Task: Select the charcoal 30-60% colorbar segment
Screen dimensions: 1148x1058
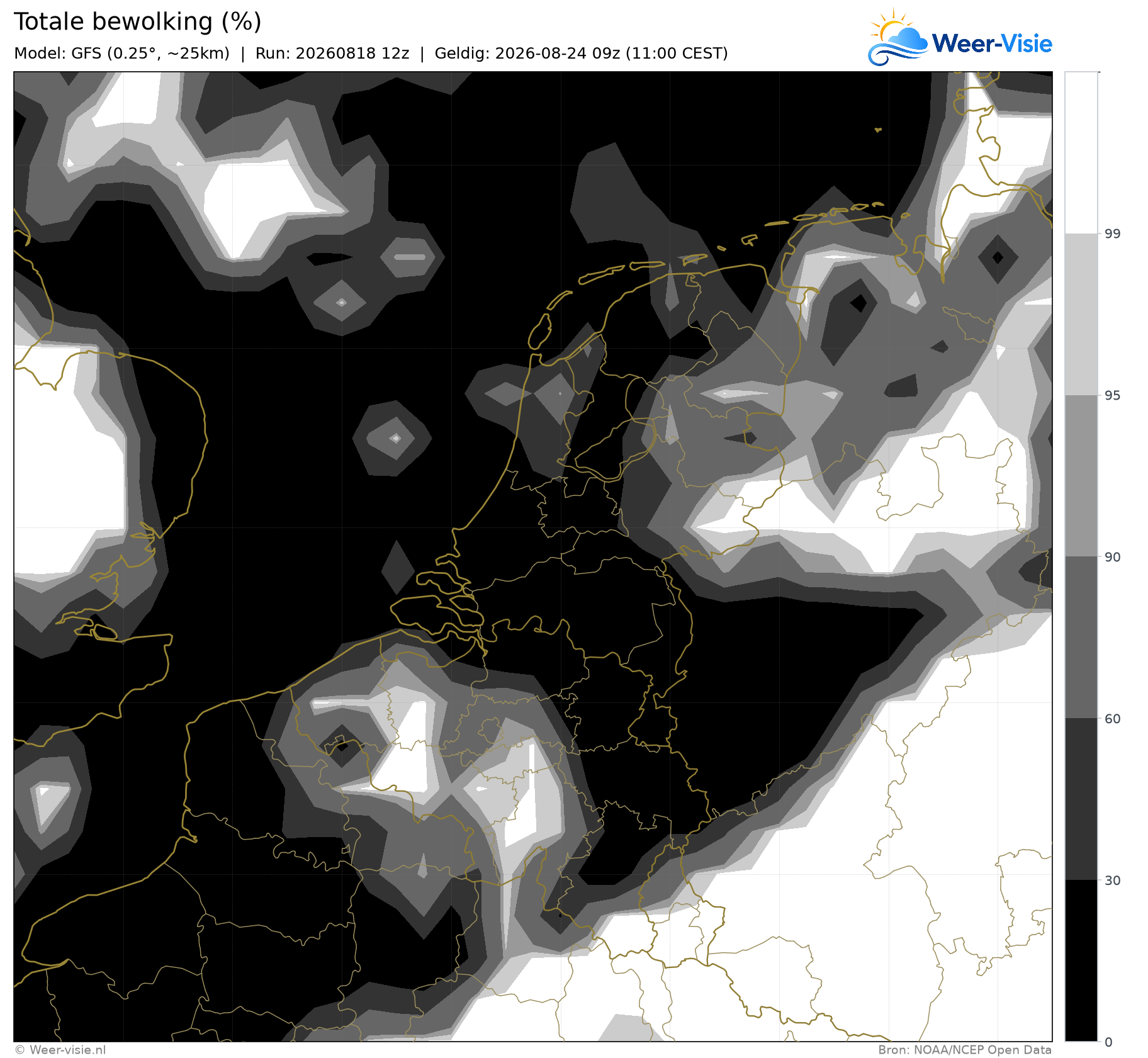Action: (x=1081, y=799)
